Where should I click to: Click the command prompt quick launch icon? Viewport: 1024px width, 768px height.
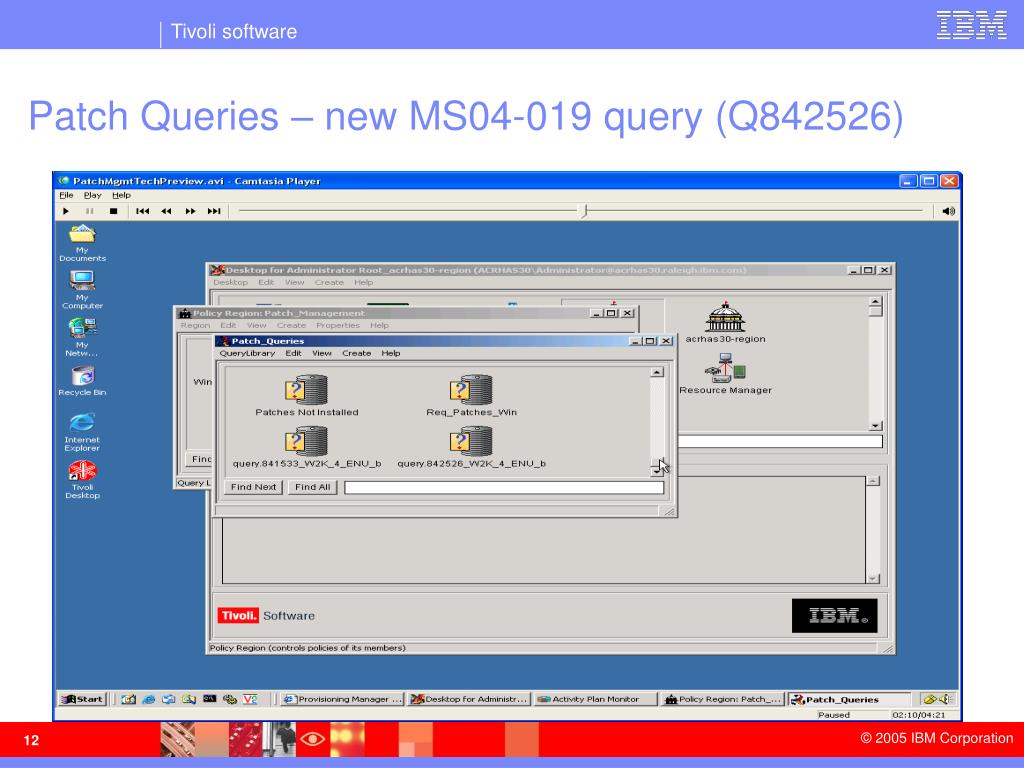(x=209, y=699)
